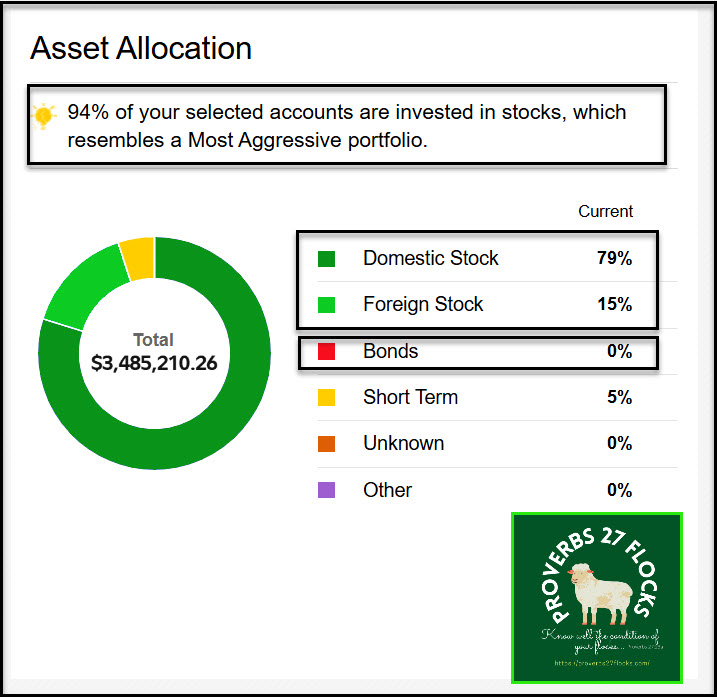Open the Bonds allocation row
Viewport: 717px width, 697px height.
pos(391,352)
